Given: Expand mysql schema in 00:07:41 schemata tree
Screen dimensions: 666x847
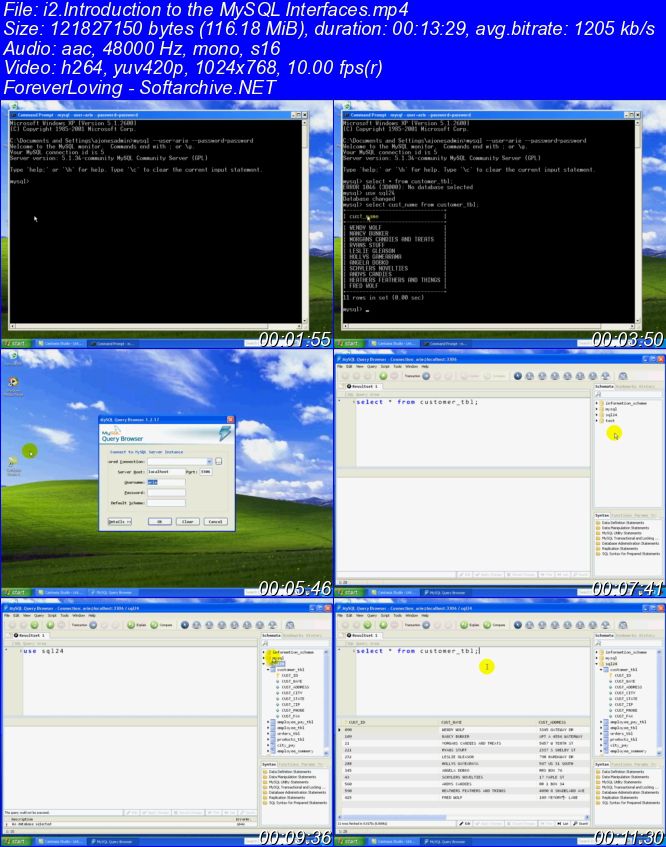Looking at the screenshot, I should click(597, 409).
